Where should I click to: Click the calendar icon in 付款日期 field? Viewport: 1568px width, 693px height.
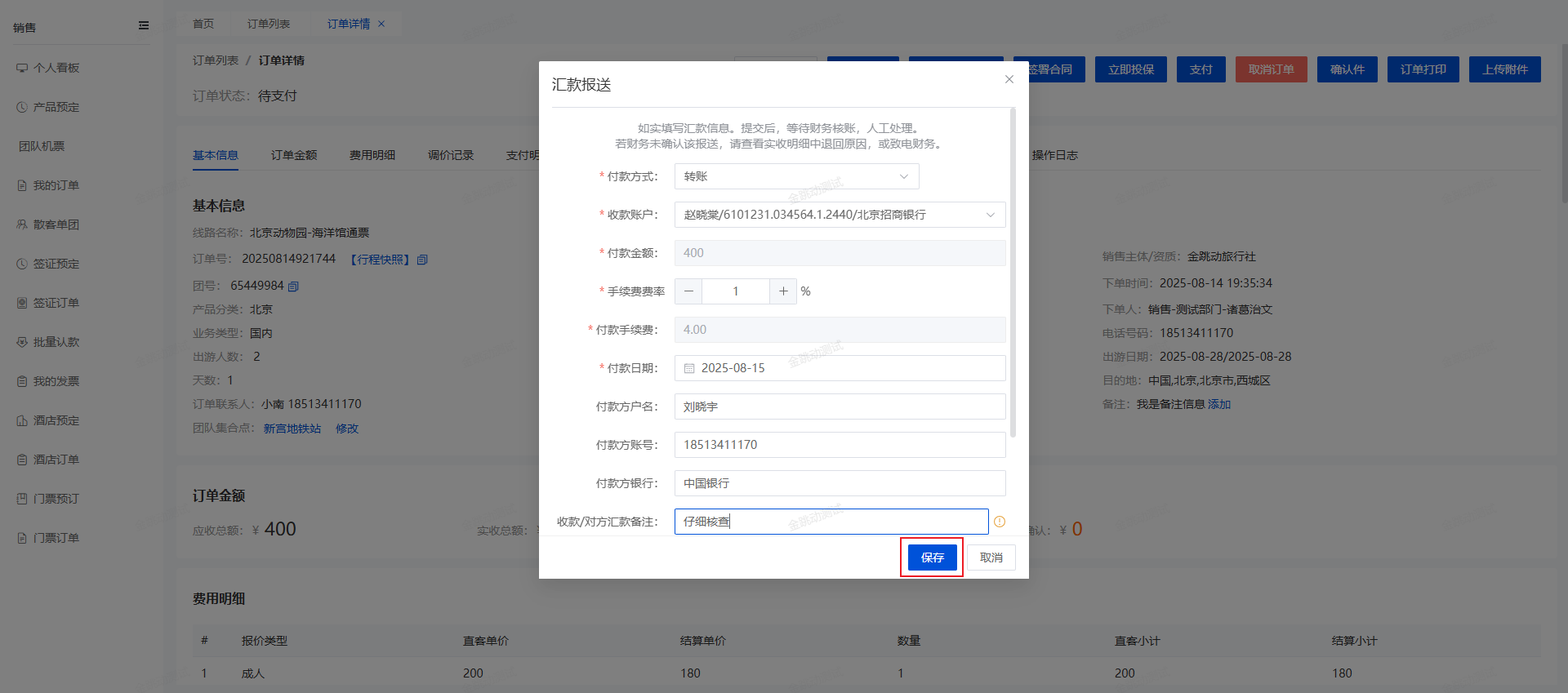(x=689, y=368)
